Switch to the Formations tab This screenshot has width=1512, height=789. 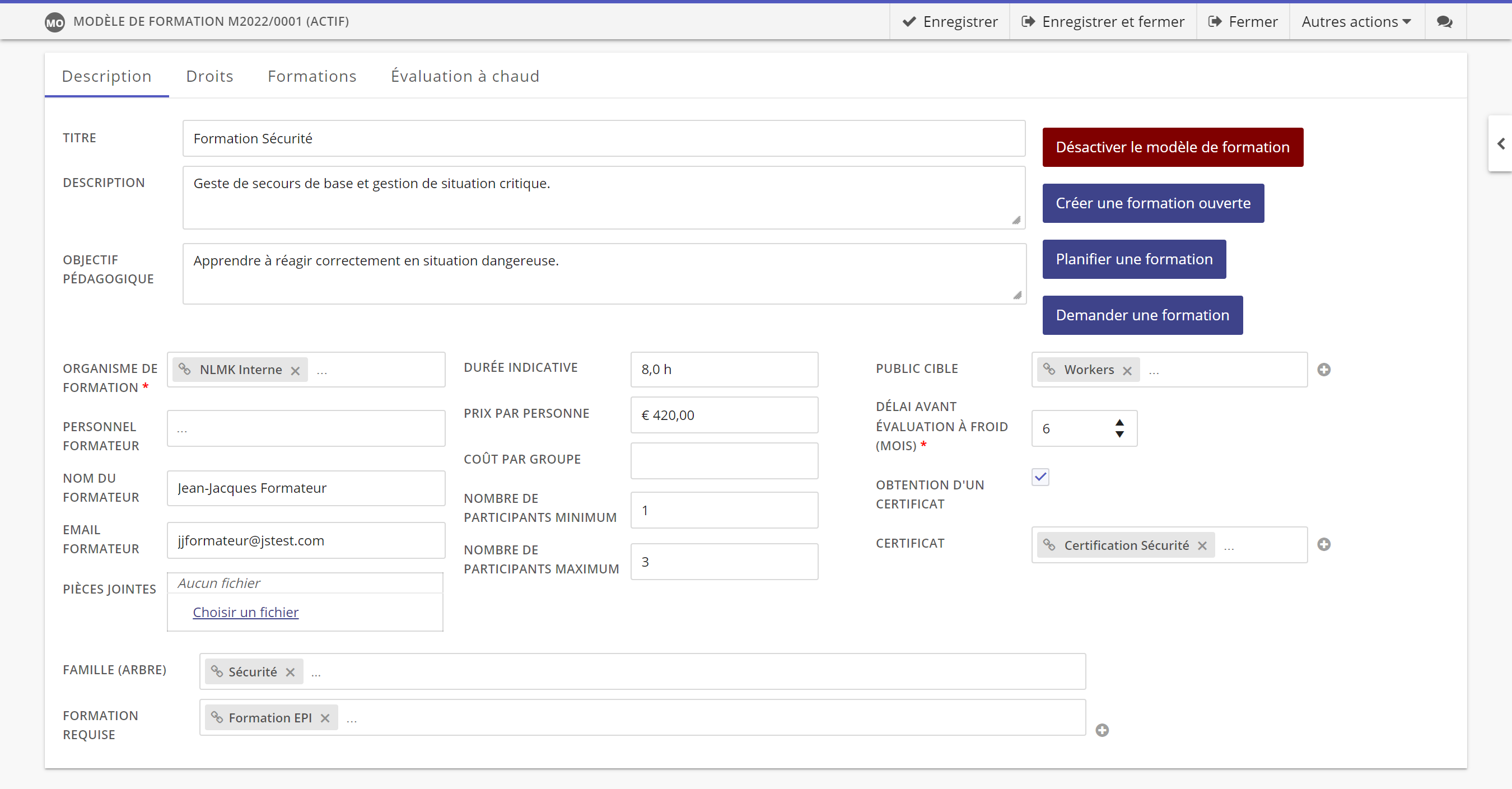[312, 76]
